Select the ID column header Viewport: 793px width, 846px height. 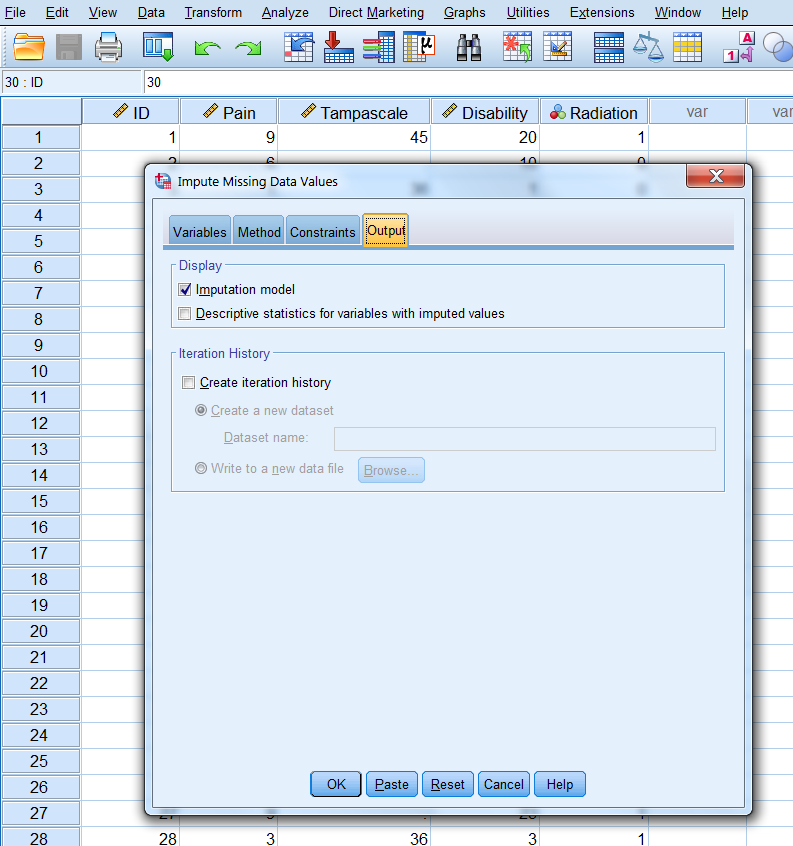pos(131,112)
